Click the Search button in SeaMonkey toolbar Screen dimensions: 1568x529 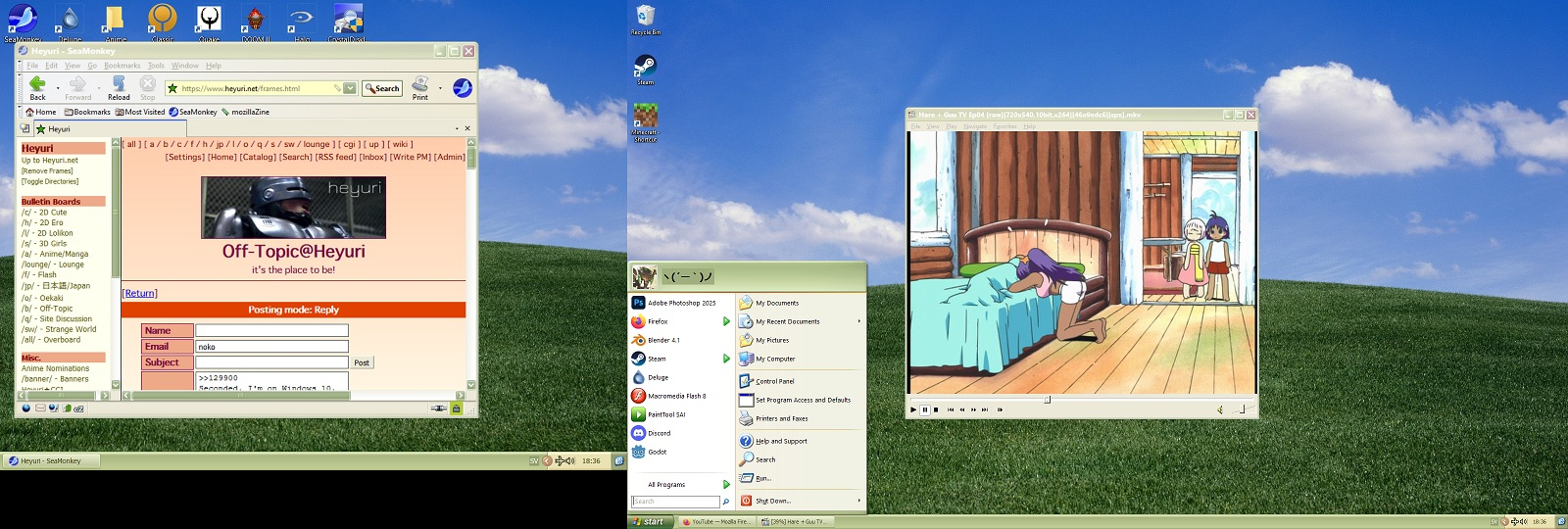[x=383, y=88]
